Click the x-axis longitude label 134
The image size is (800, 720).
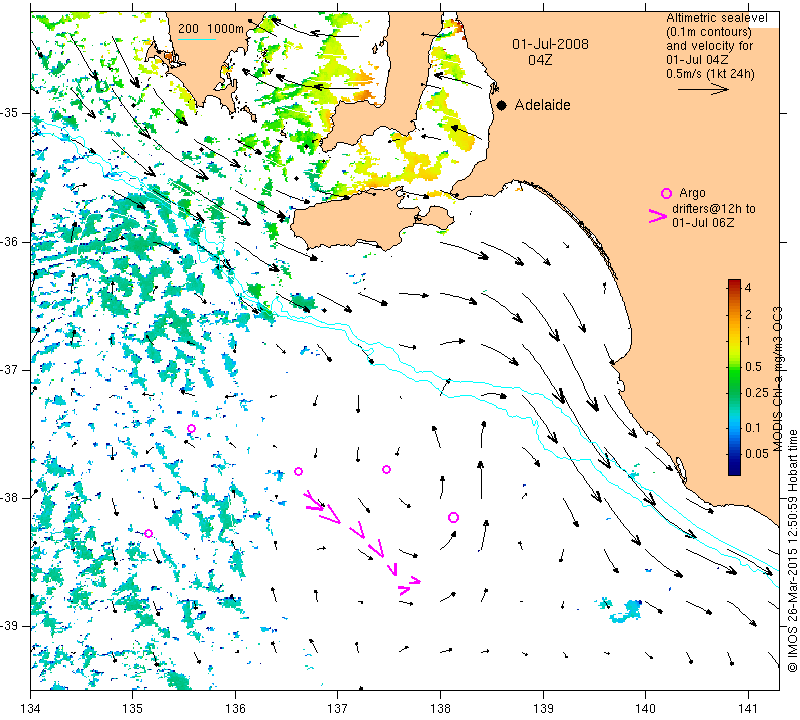click(x=31, y=708)
